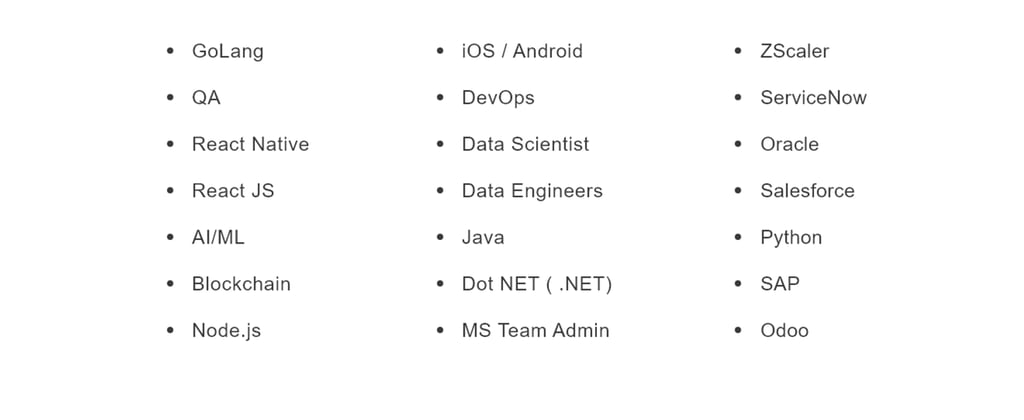Open the Odoo list item
Image resolution: width=1024 pixels, height=420 pixels.
(784, 331)
